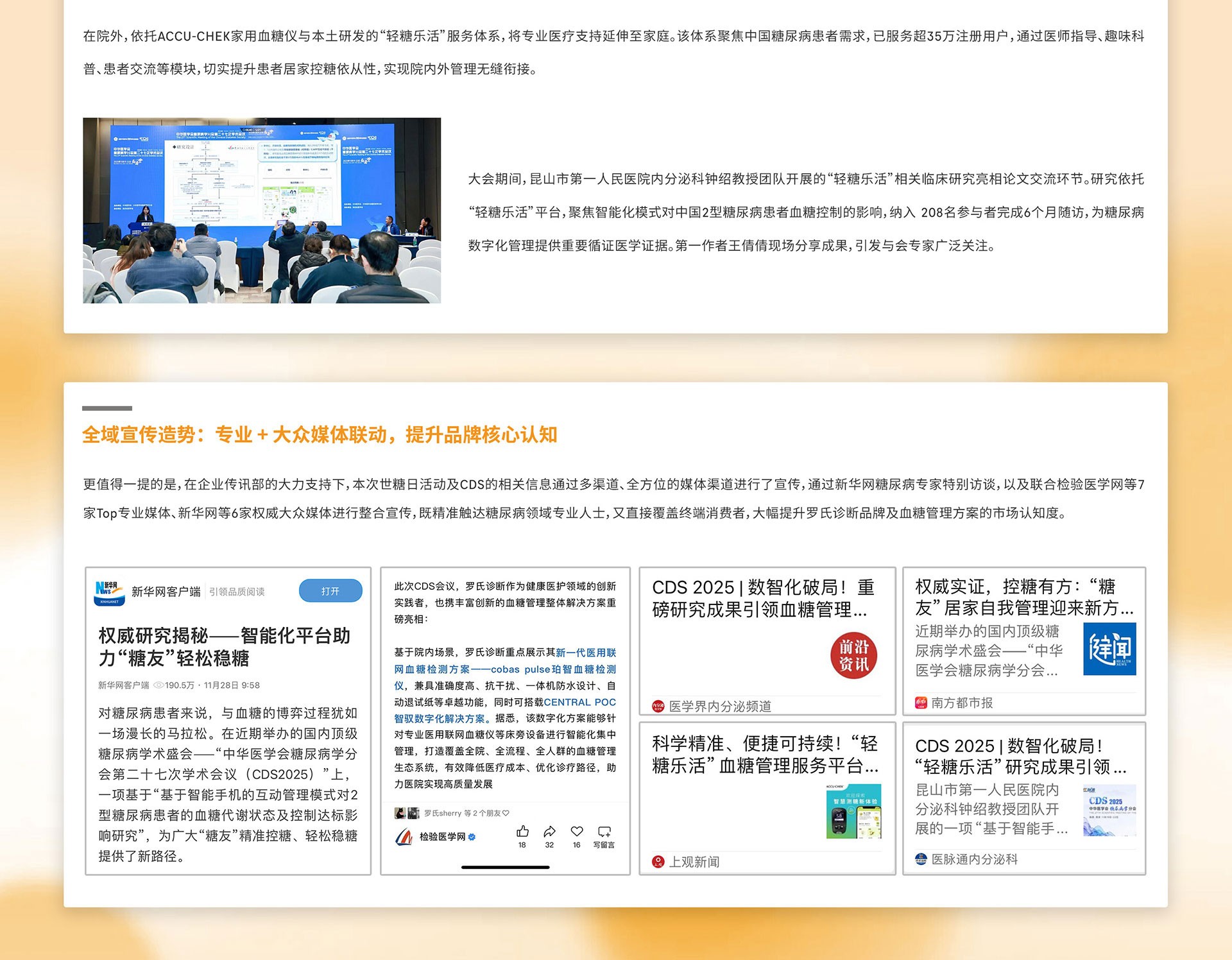The width and height of the screenshot is (1232, 960).
Task: Open the 科学精准、便捷可持续 article card title
Action: (x=765, y=754)
